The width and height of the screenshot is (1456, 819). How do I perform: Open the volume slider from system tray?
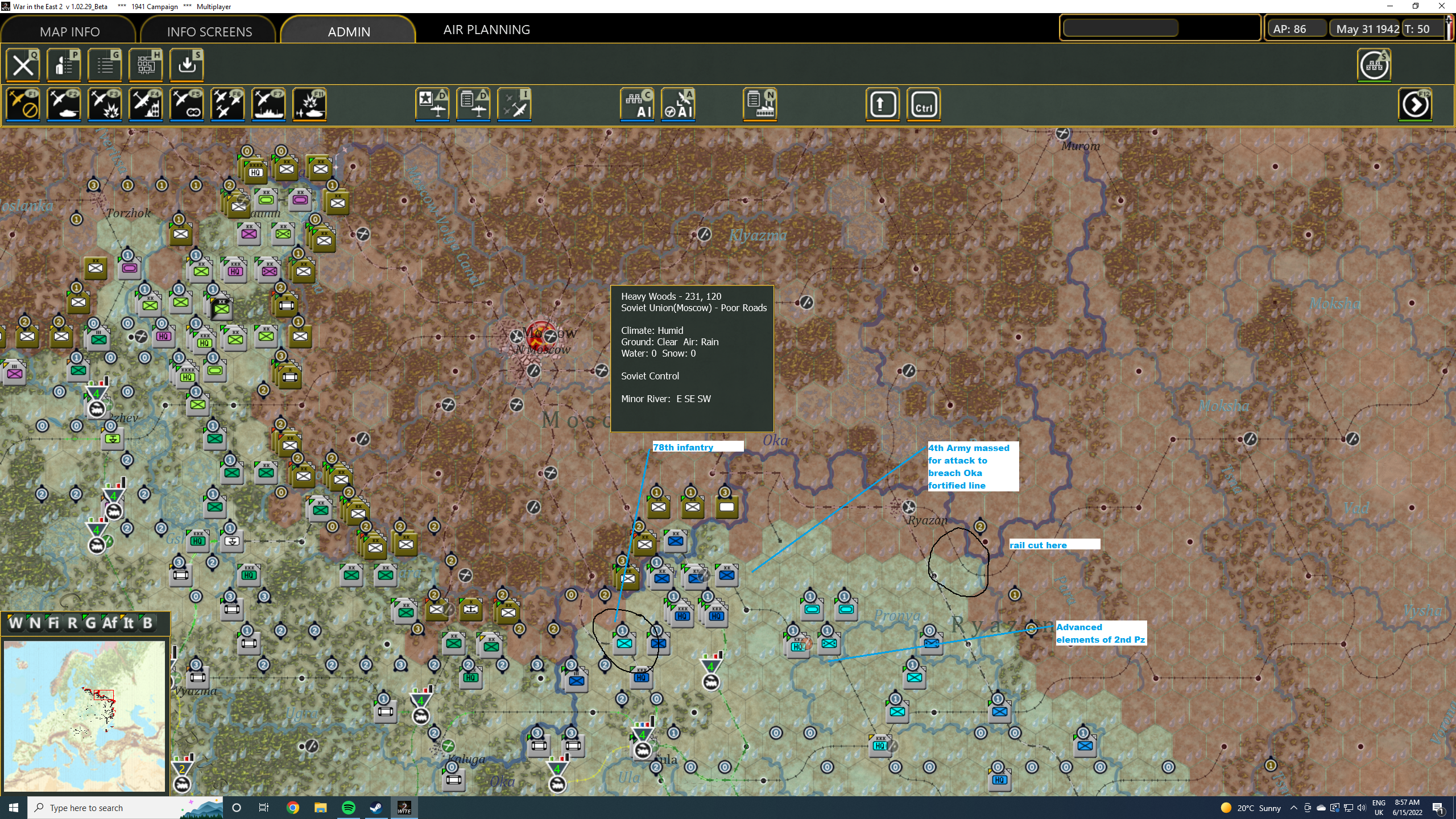pyautogui.click(x=1362, y=808)
